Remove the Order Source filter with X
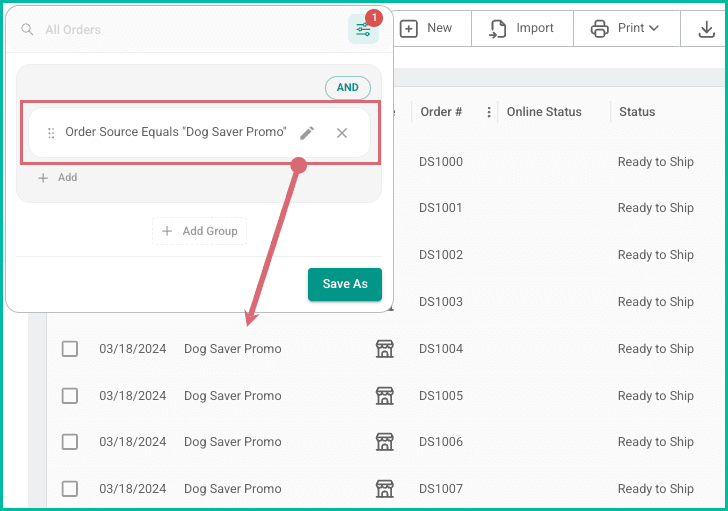This screenshot has height=511, width=728. point(342,133)
